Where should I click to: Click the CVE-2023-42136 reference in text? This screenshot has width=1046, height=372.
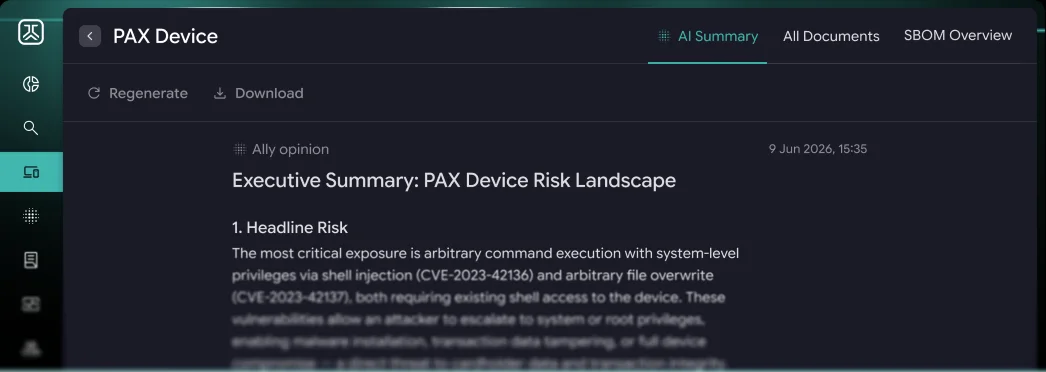[475, 275]
